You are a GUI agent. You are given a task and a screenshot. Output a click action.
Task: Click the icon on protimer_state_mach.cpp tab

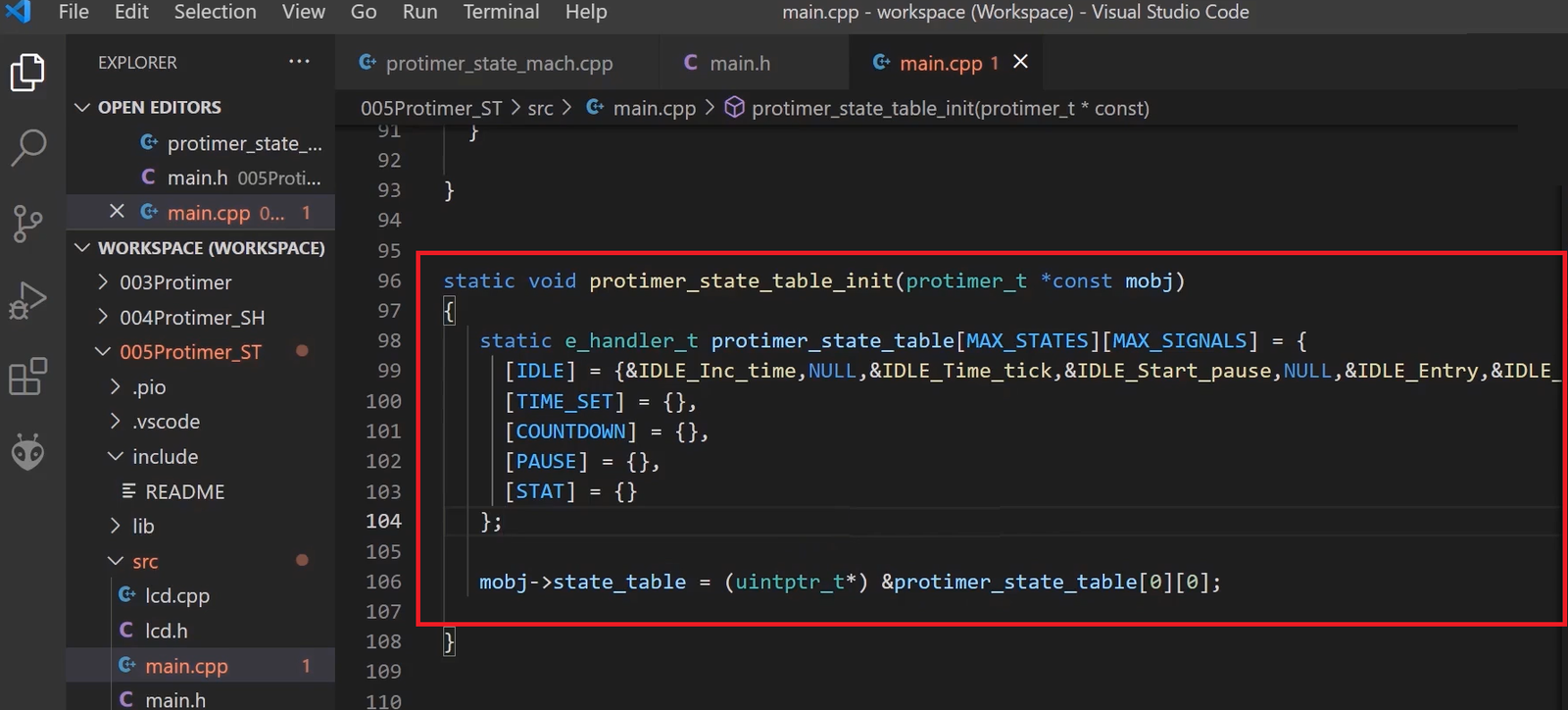pyautogui.click(x=367, y=63)
